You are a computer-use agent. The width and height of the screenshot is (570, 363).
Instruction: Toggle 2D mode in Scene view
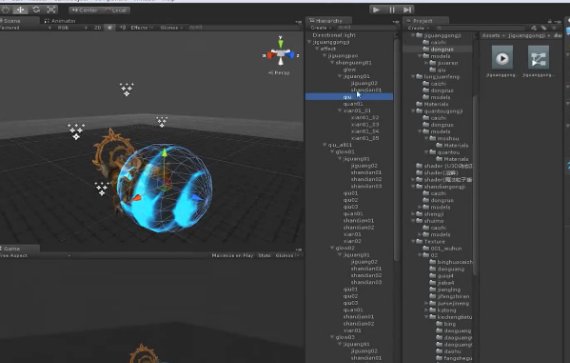click(x=97, y=28)
